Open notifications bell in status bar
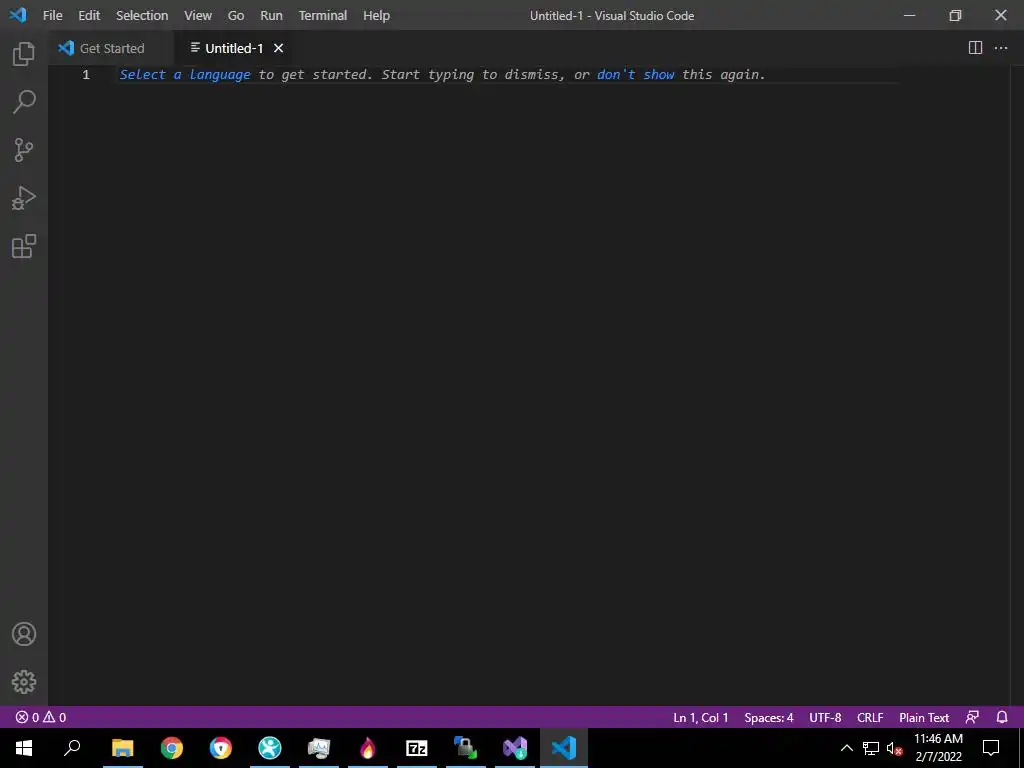 pos(1002,717)
